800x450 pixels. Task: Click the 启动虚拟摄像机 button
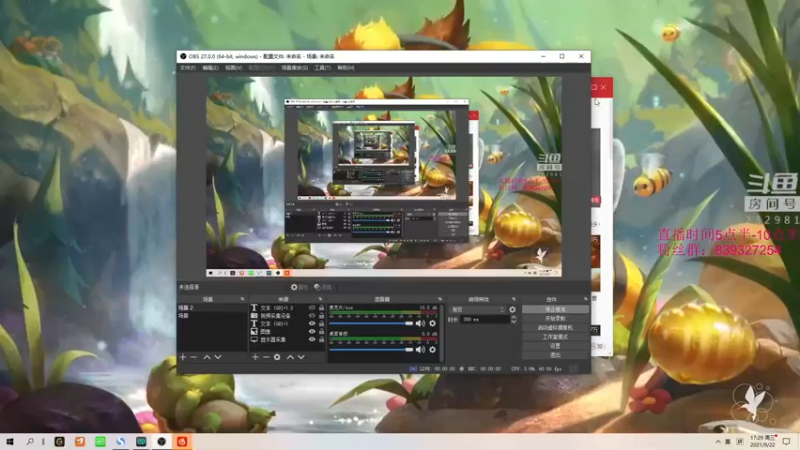[x=555, y=328]
